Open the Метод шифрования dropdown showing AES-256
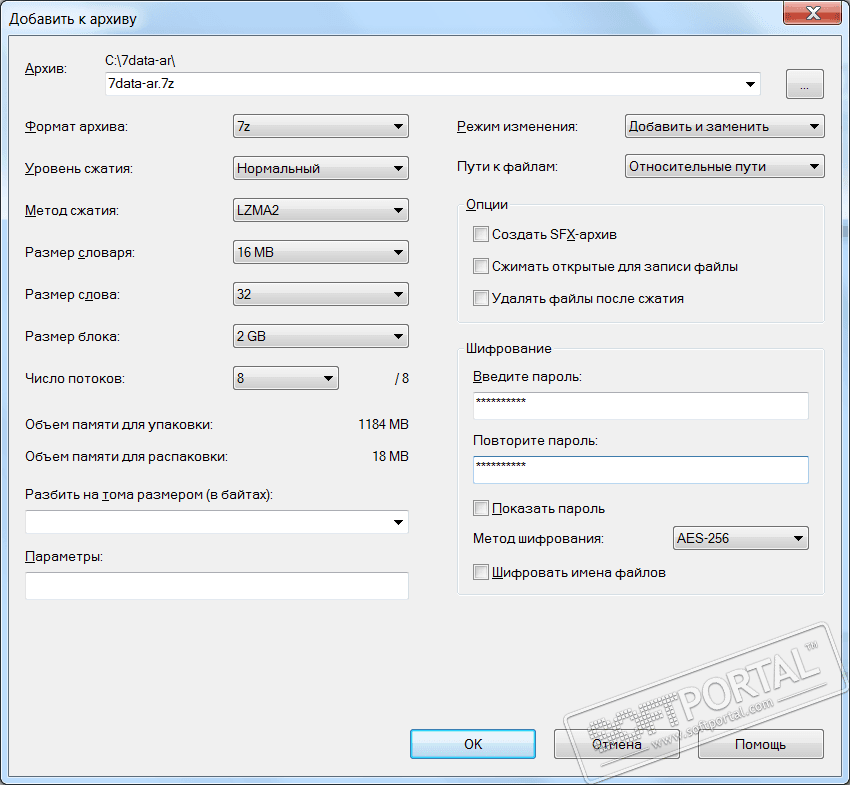Screen dimensions: 850x785 point(740,538)
